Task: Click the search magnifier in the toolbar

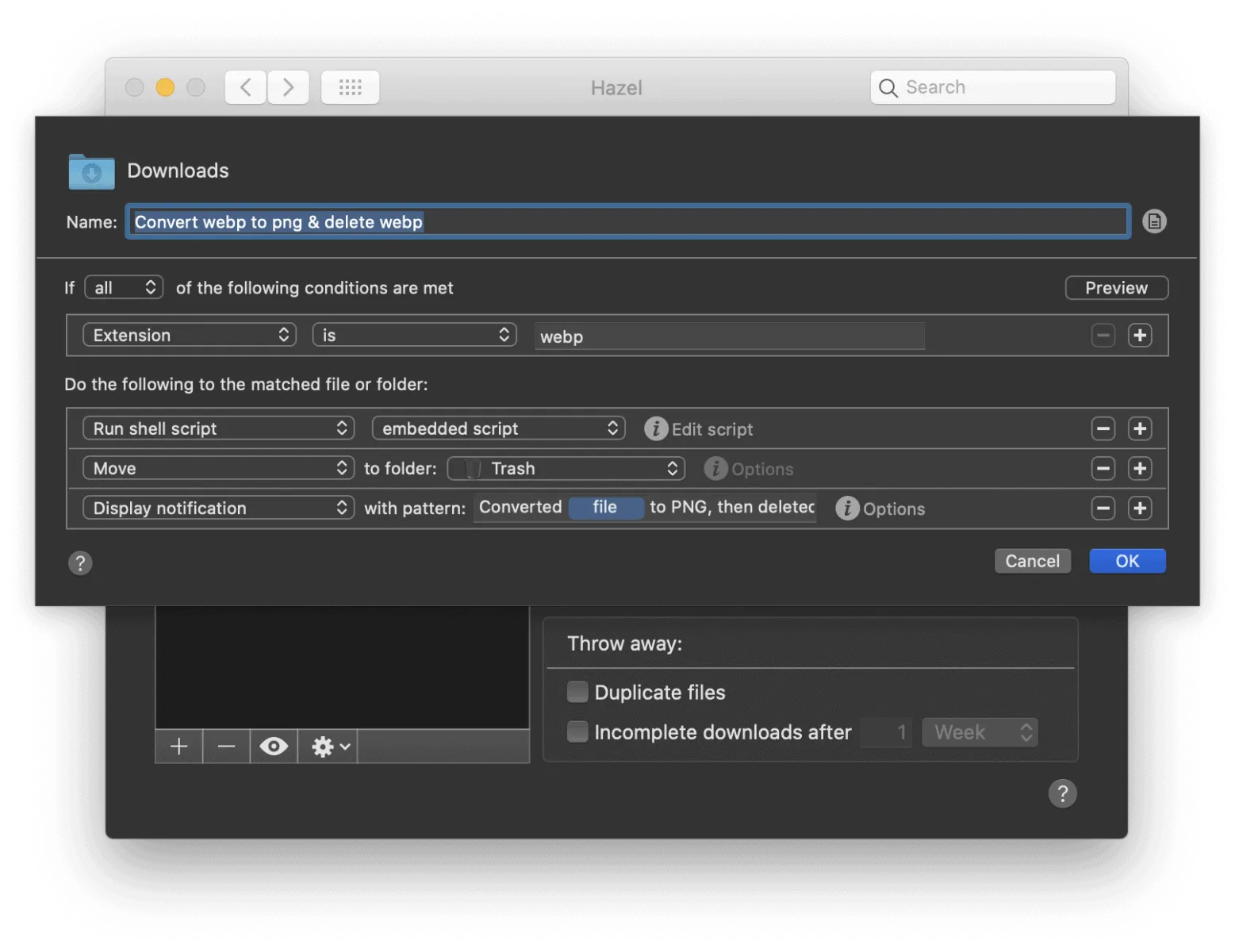Action: (888, 87)
